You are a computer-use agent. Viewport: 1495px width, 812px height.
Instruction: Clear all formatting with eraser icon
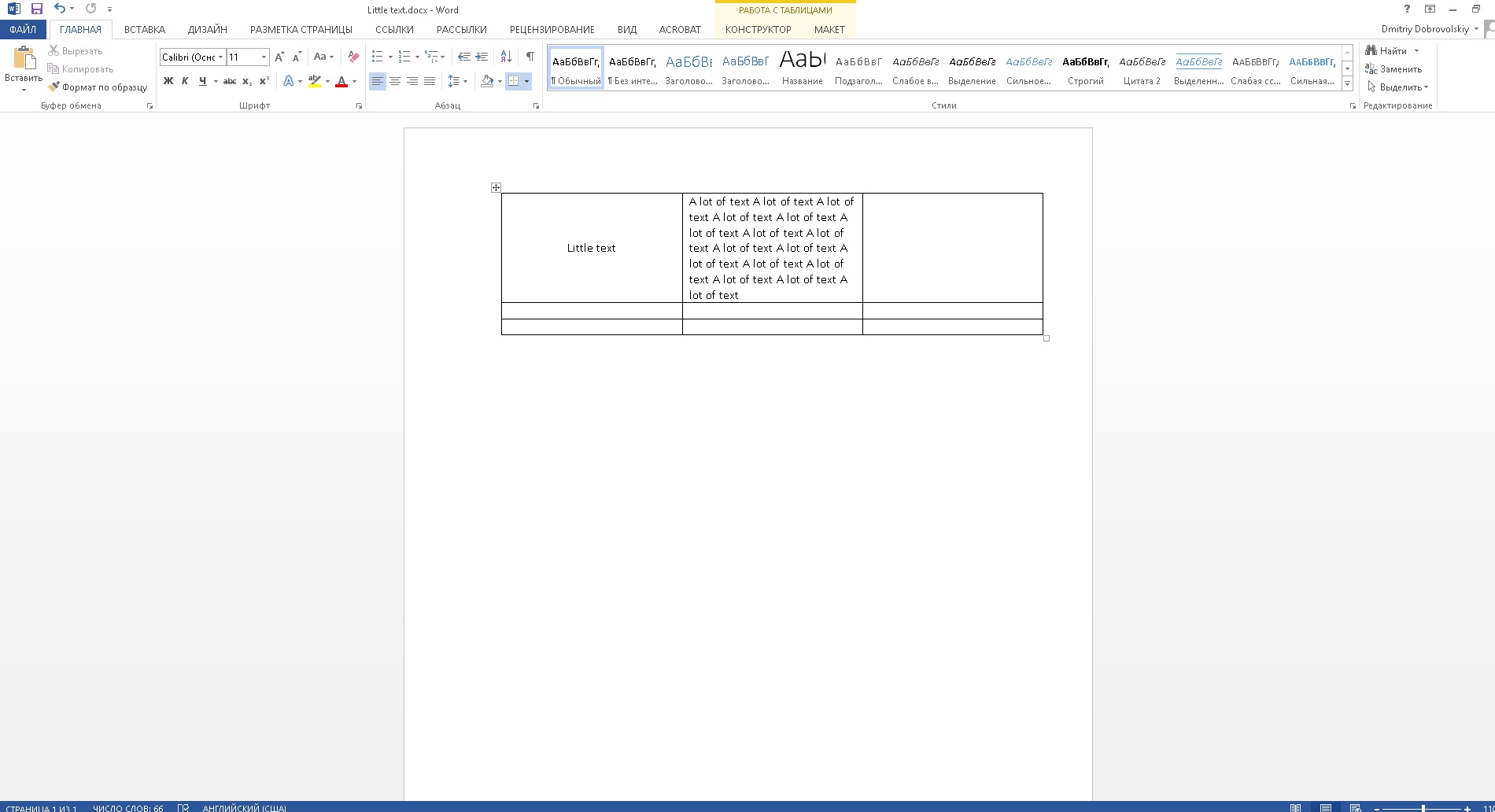point(353,57)
